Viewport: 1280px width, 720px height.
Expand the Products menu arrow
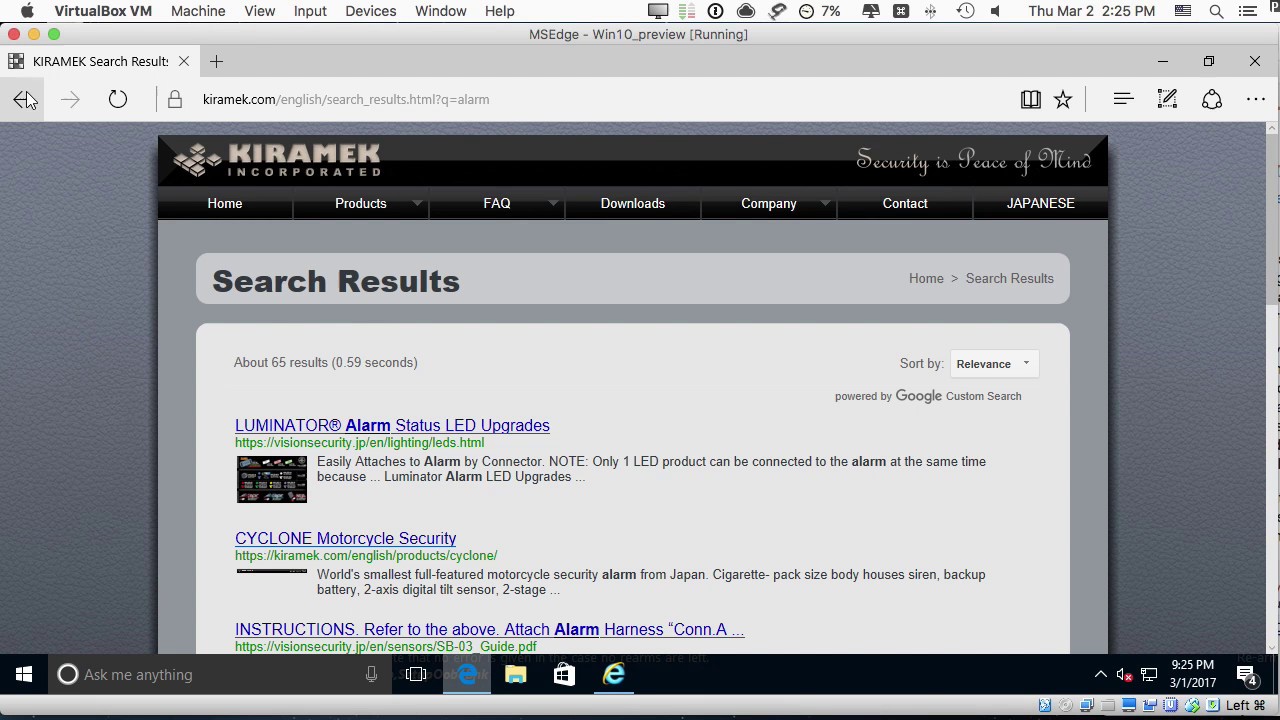coord(417,203)
